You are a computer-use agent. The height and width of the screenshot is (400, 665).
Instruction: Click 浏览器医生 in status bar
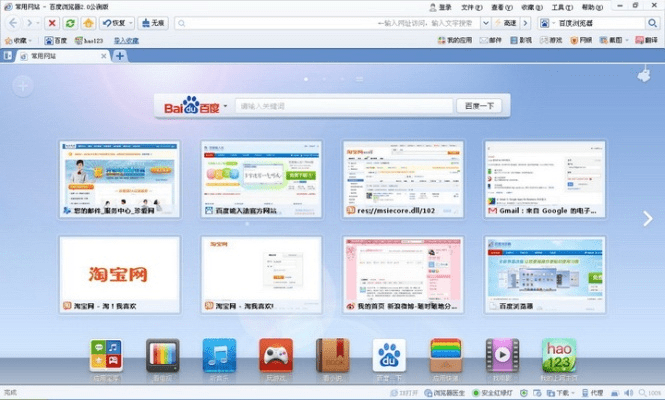445,393
